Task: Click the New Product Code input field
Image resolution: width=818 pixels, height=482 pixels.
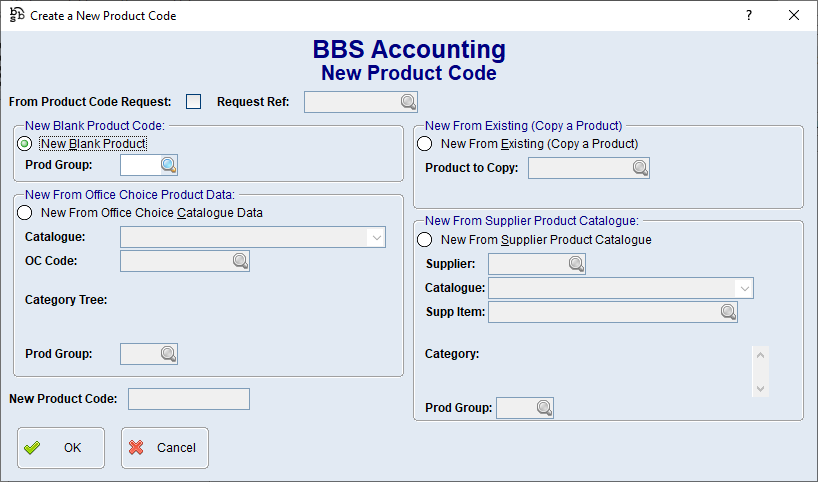Action: [189, 399]
